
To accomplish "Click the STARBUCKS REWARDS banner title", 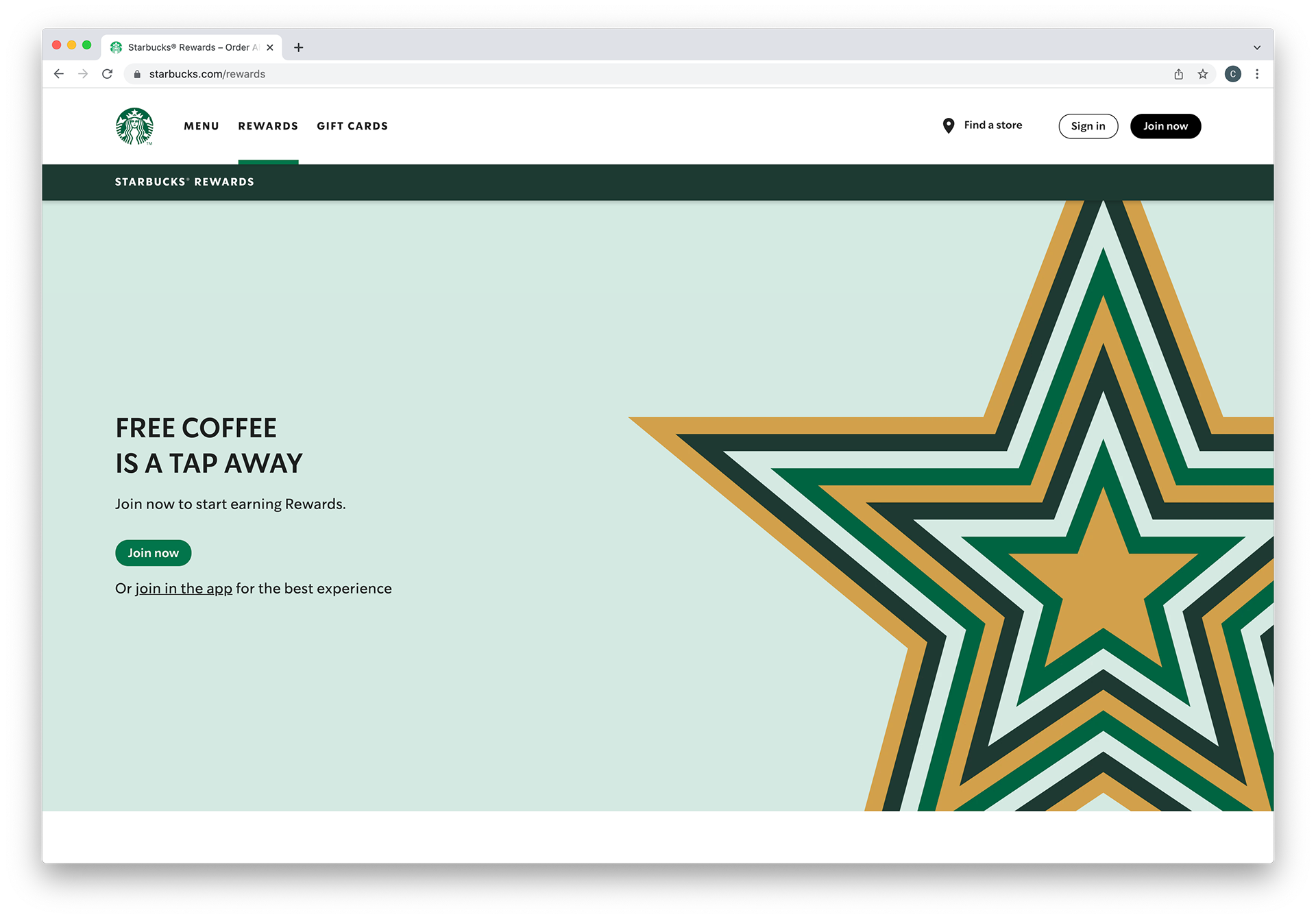I will tap(184, 182).
